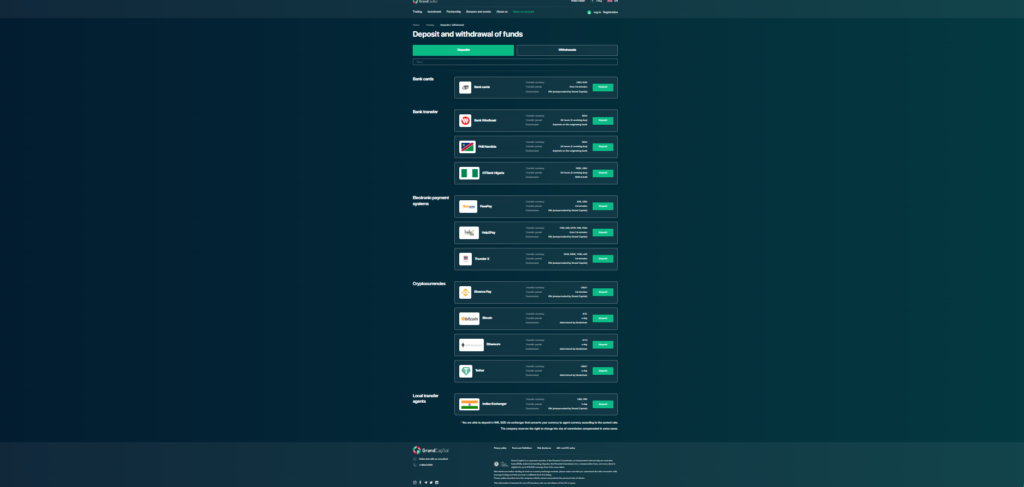
Task: Open the language selector flag dropdown
Action: pyautogui.click(x=609, y=1)
